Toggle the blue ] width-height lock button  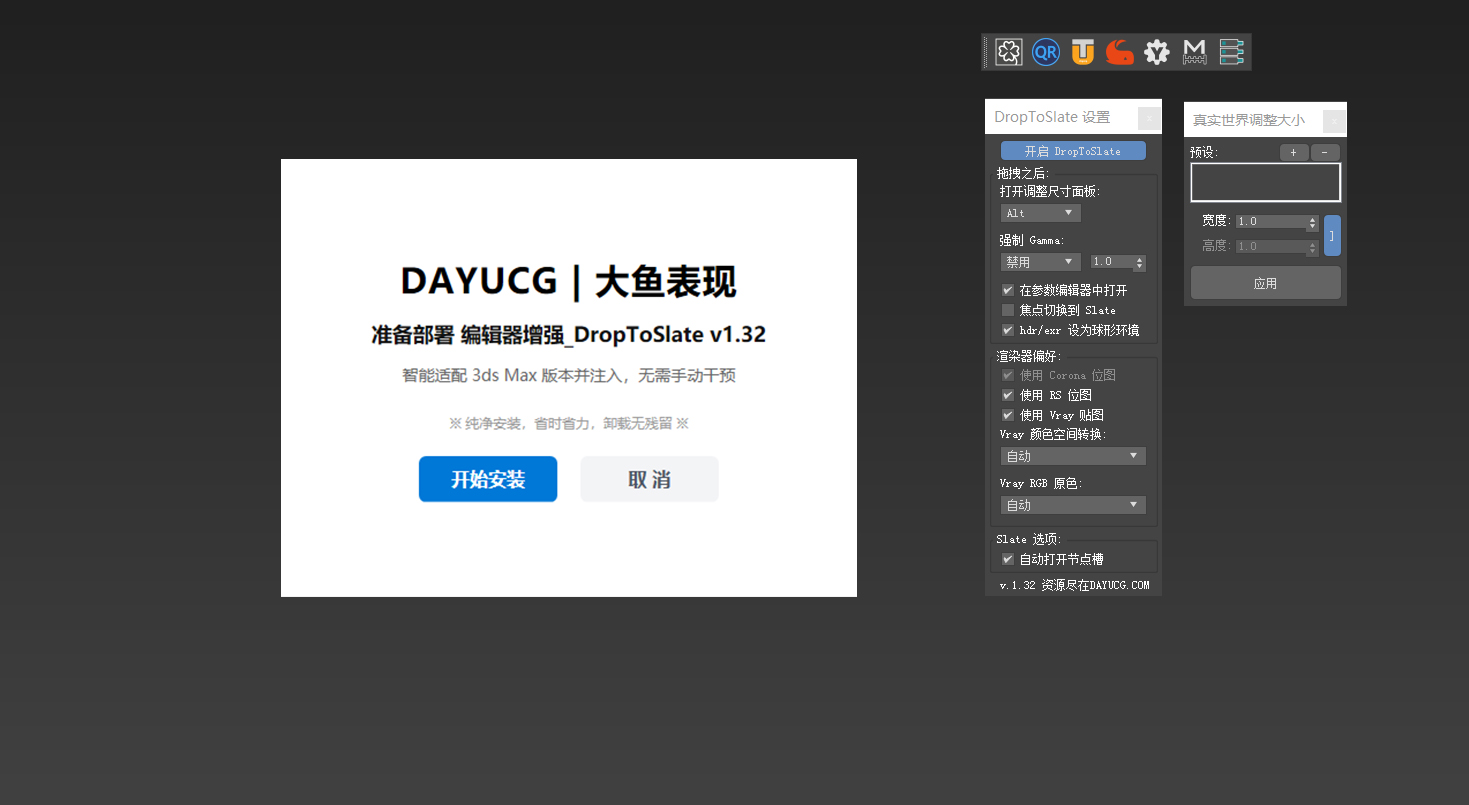[x=1332, y=235]
